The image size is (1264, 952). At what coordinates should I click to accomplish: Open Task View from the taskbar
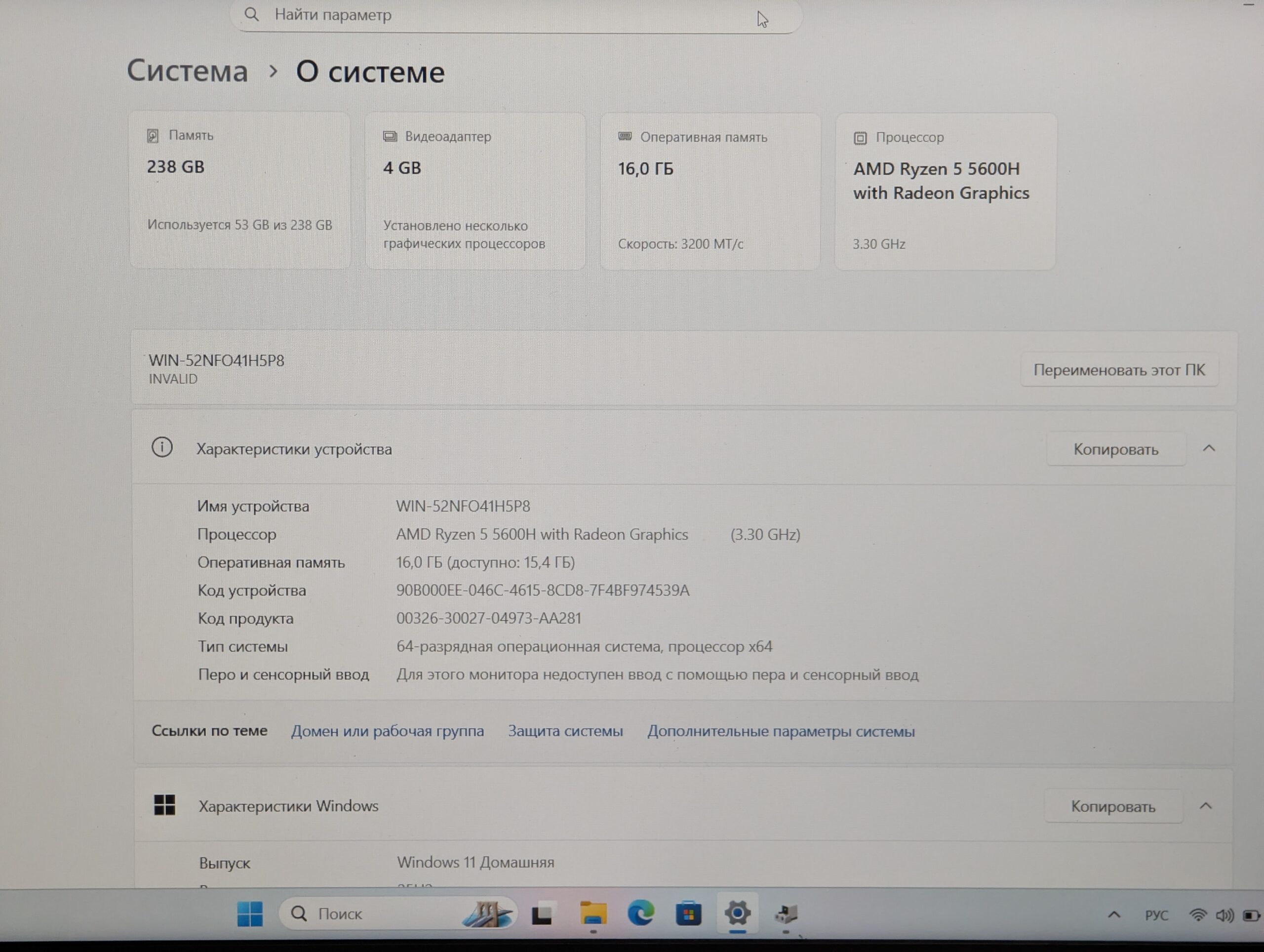pos(542,914)
